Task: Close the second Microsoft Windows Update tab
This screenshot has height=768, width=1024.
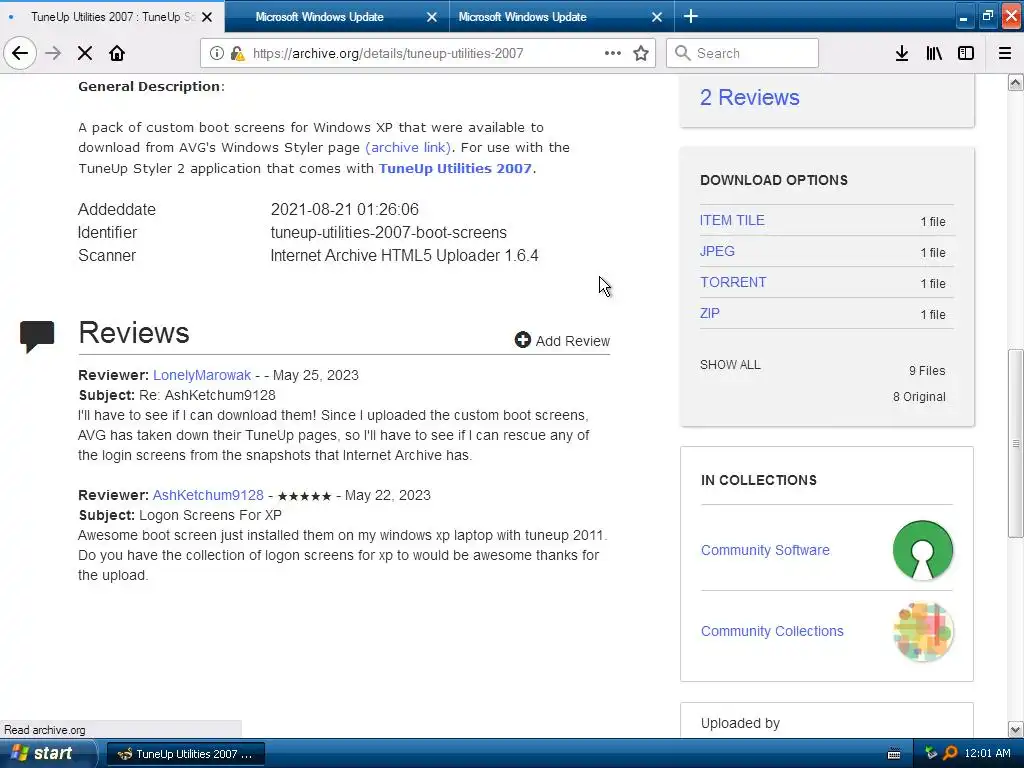Action: point(657,17)
